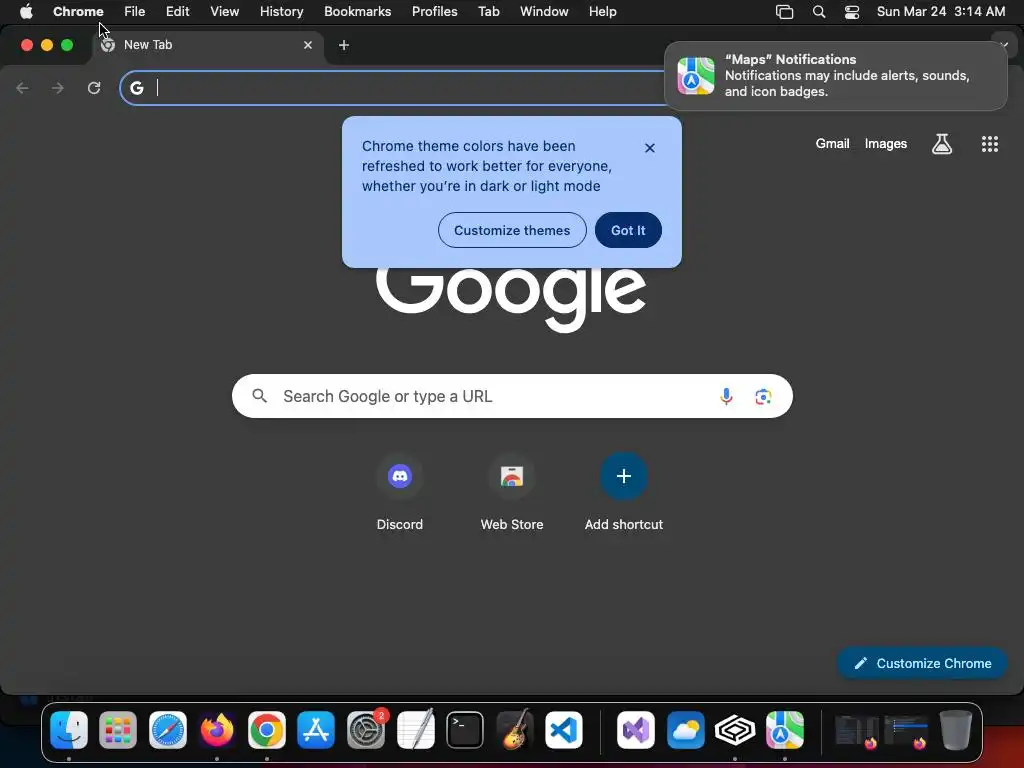Open the Google apps grid
The height and width of the screenshot is (768, 1024).
[990, 144]
